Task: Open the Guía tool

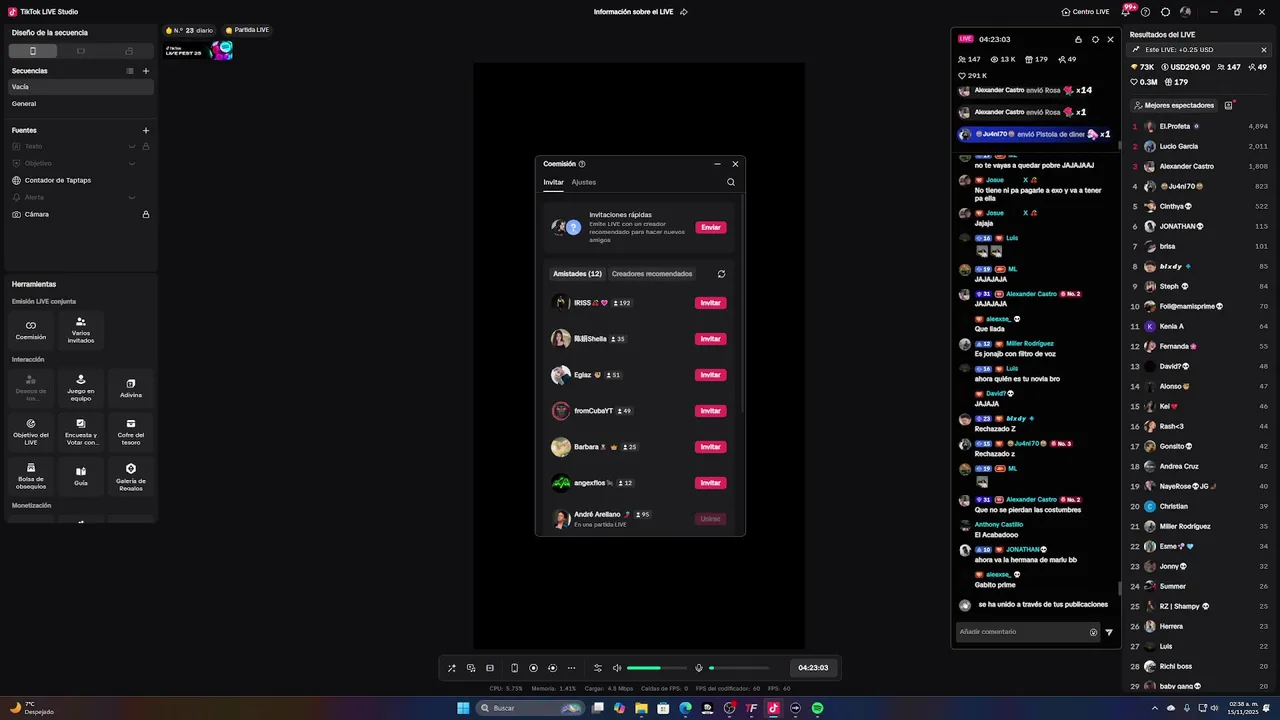Action: 81,476
